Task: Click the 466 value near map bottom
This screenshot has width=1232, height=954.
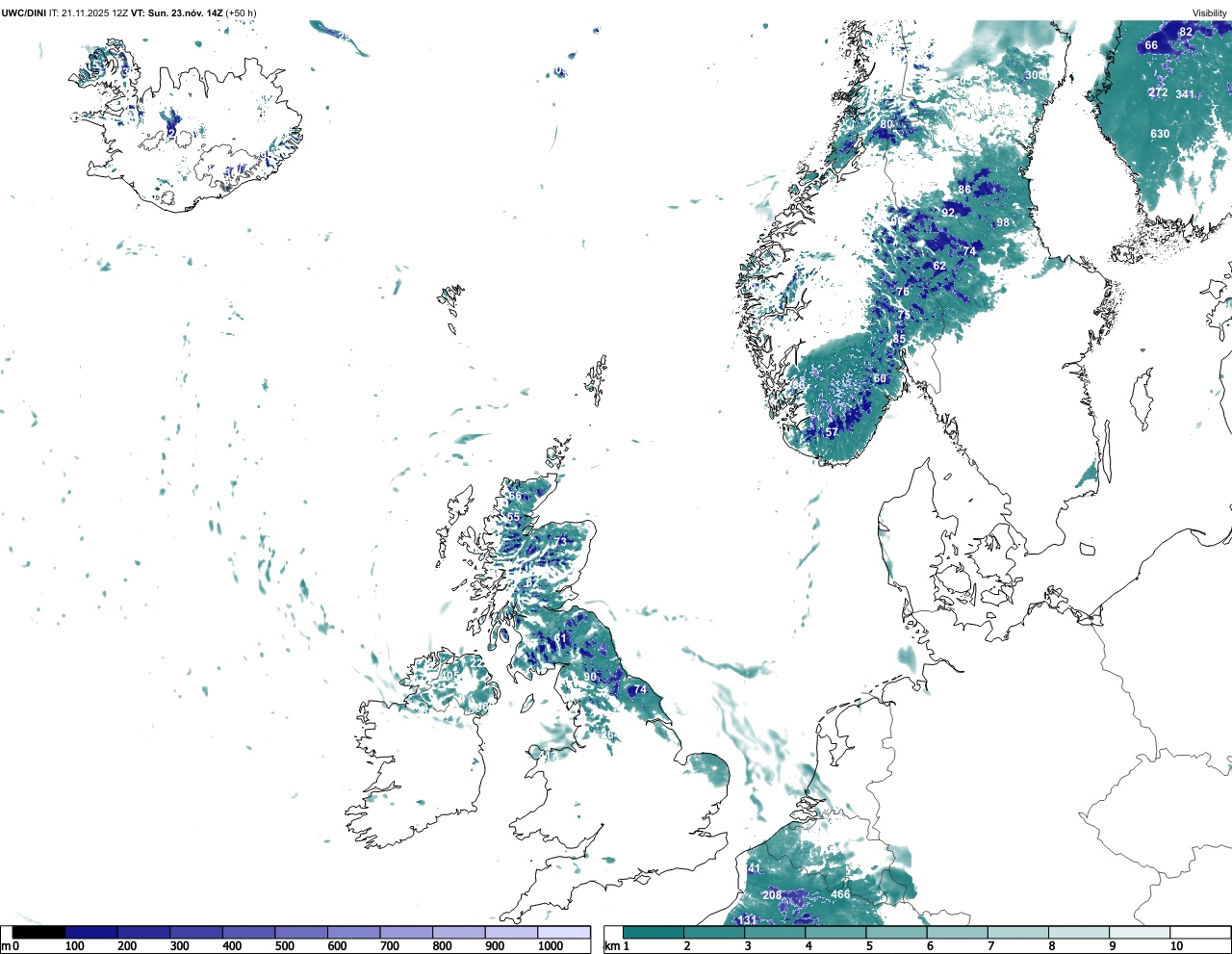Action: click(x=840, y=894)
